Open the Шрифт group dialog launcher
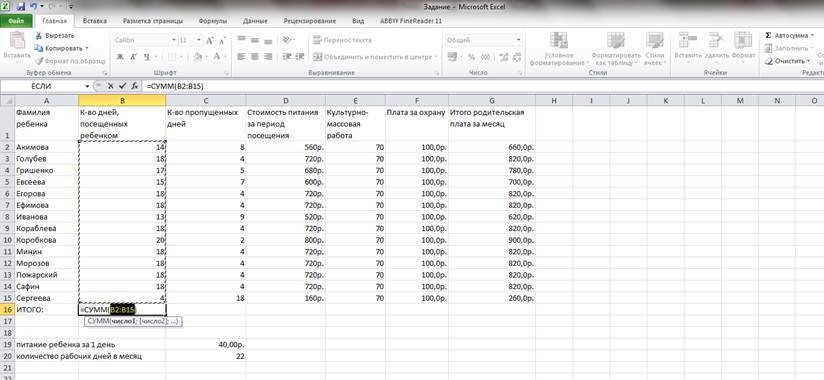This screenshot has width=824, height=380. [226, 73]
